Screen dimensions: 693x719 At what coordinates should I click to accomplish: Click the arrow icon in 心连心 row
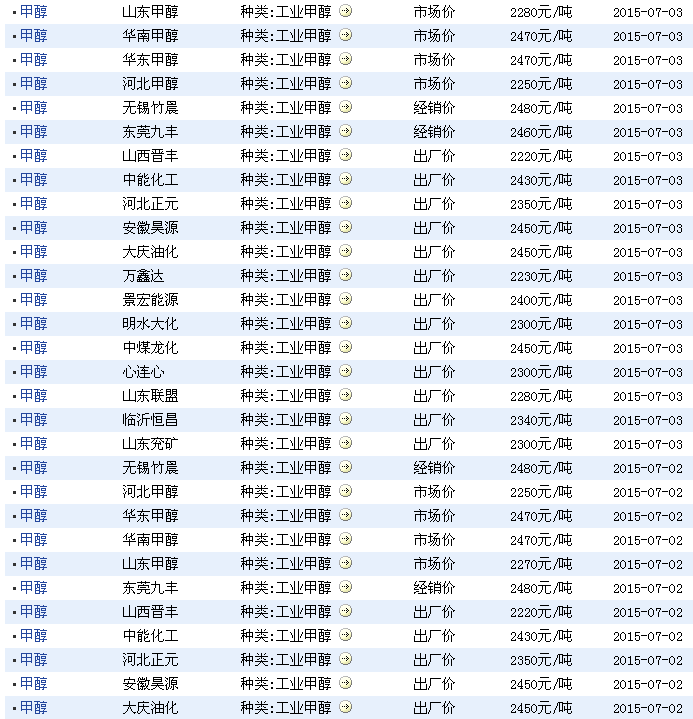(x=345, y=371)
